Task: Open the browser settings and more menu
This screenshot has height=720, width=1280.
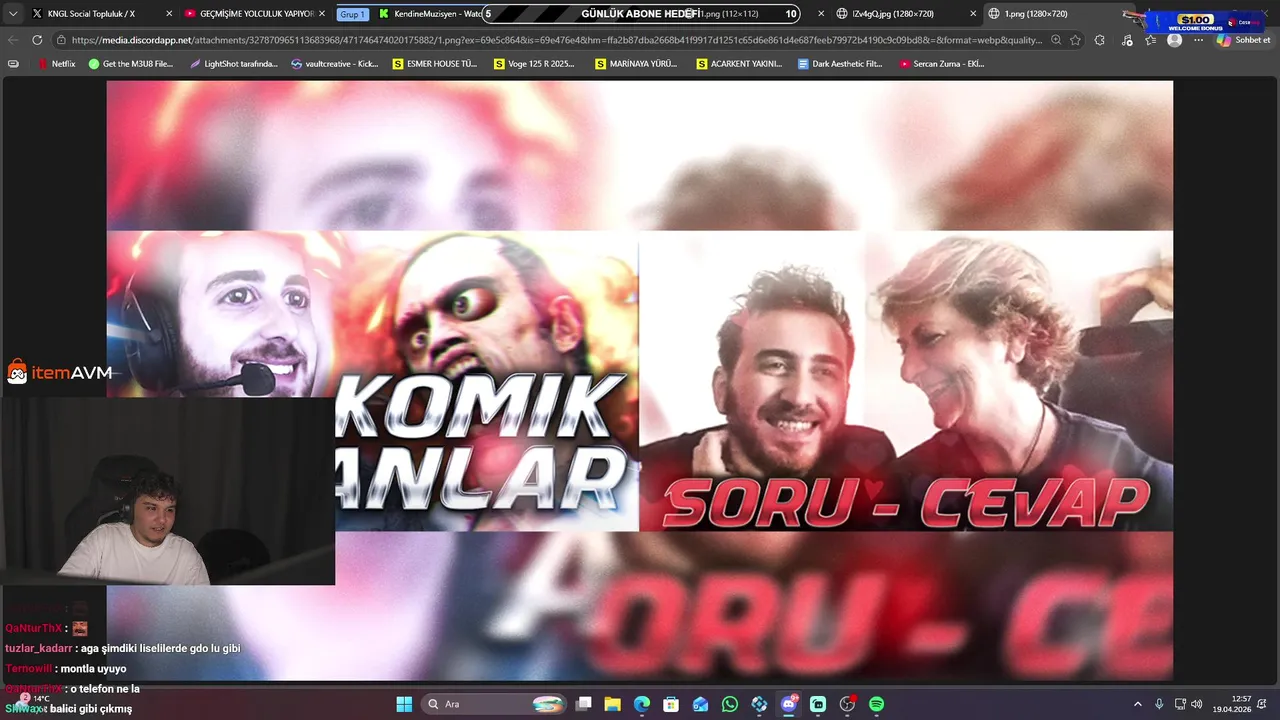Action: click(1198, 40)
